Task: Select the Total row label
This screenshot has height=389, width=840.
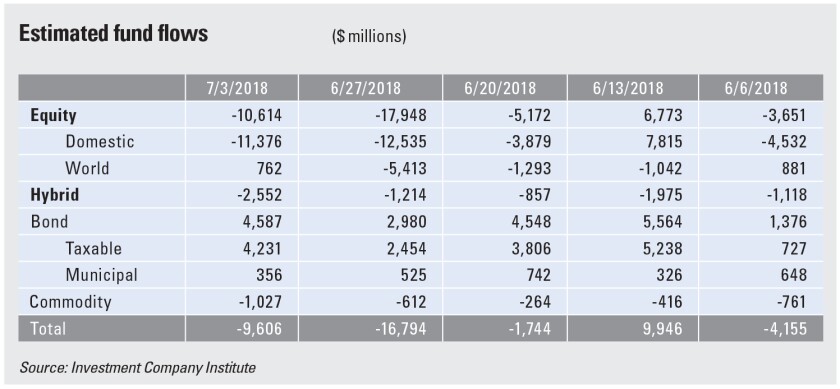Action: click(x=48, y=328)
